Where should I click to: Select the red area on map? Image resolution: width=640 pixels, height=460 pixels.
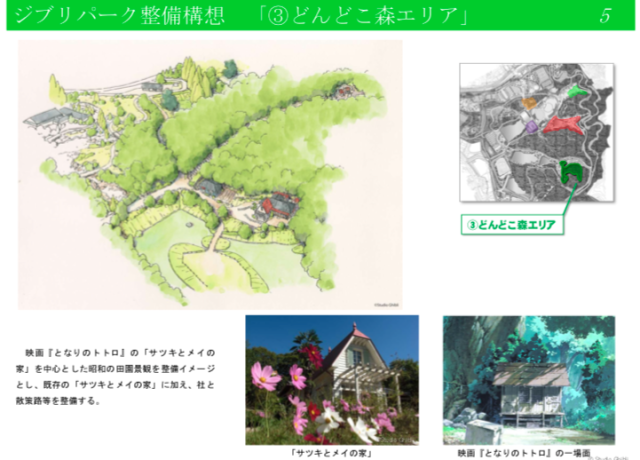[563, 125]
